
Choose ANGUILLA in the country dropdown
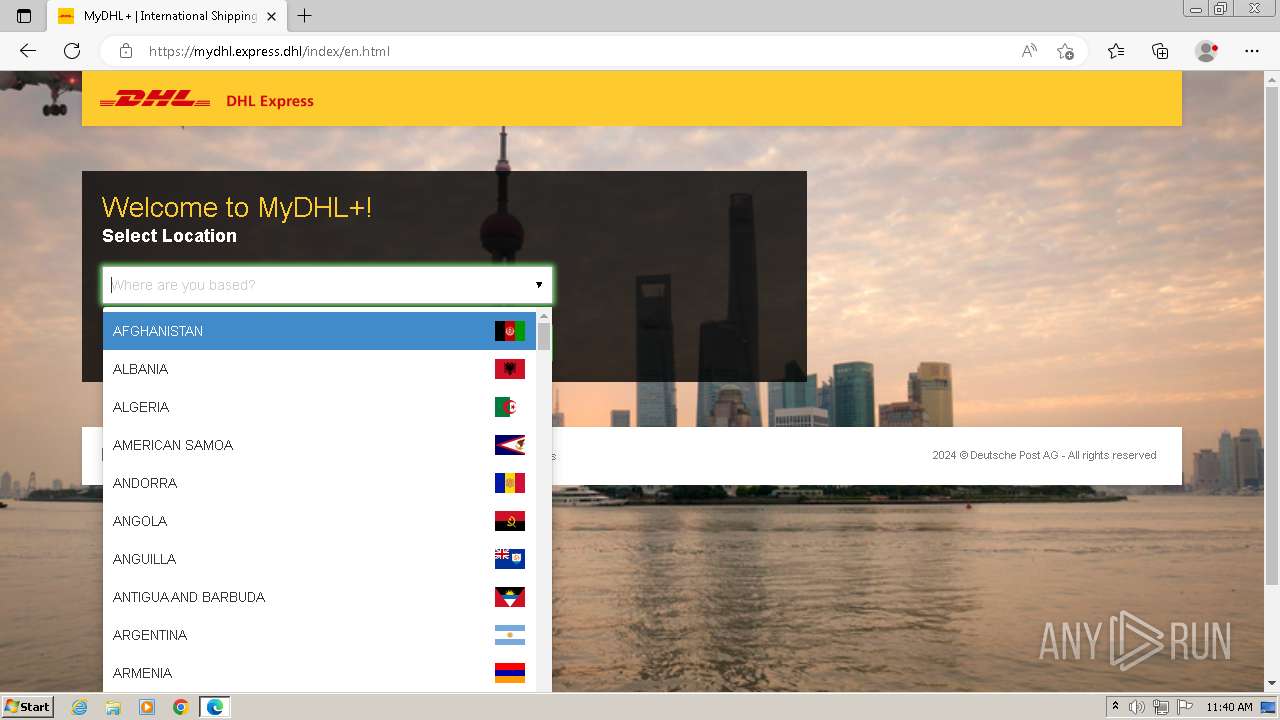tap(319, 559)
